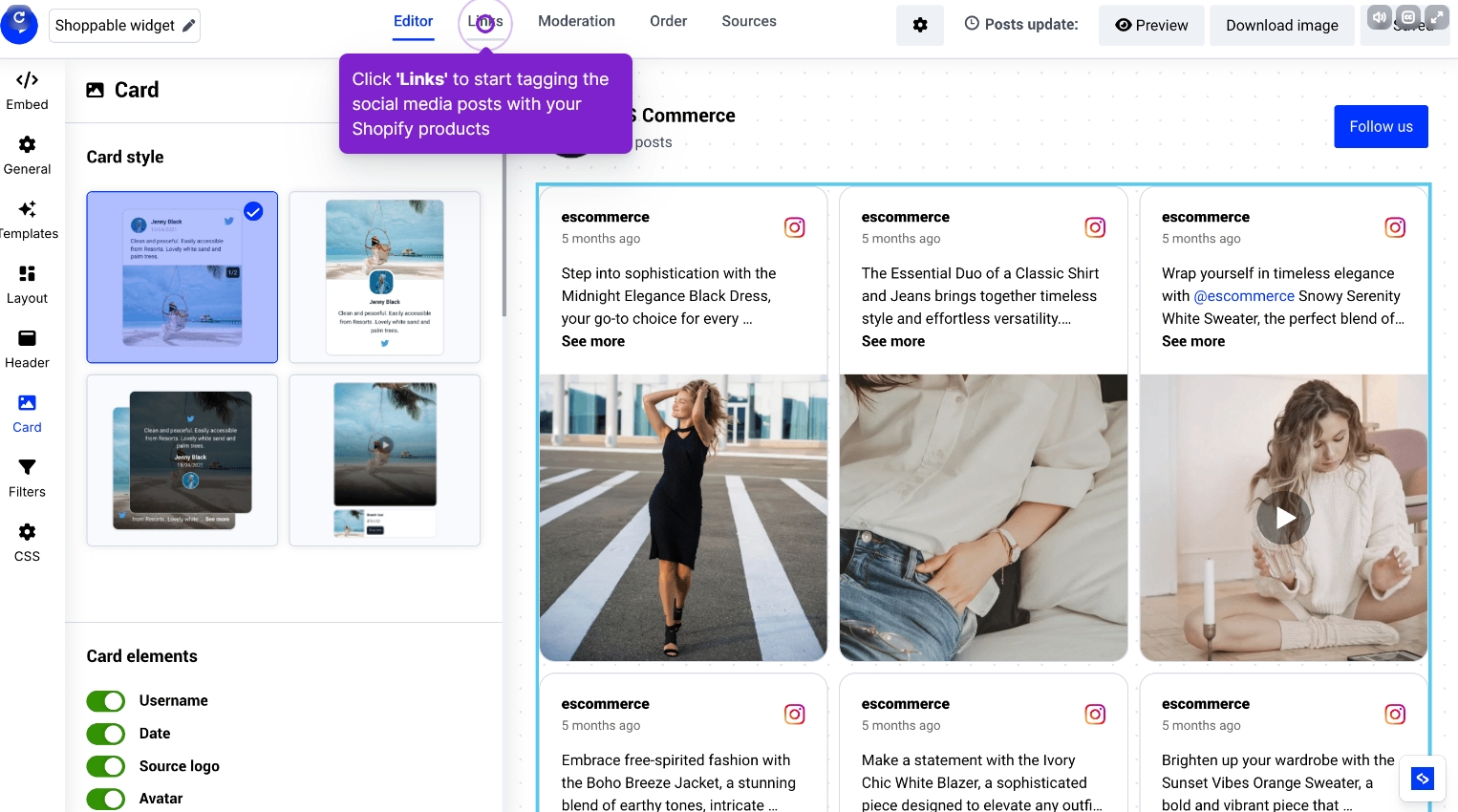The height and width of the screenshot is (812, 1458).
Task: Click the expand fullscreen icon near Saved
Action: [1437, 16]
